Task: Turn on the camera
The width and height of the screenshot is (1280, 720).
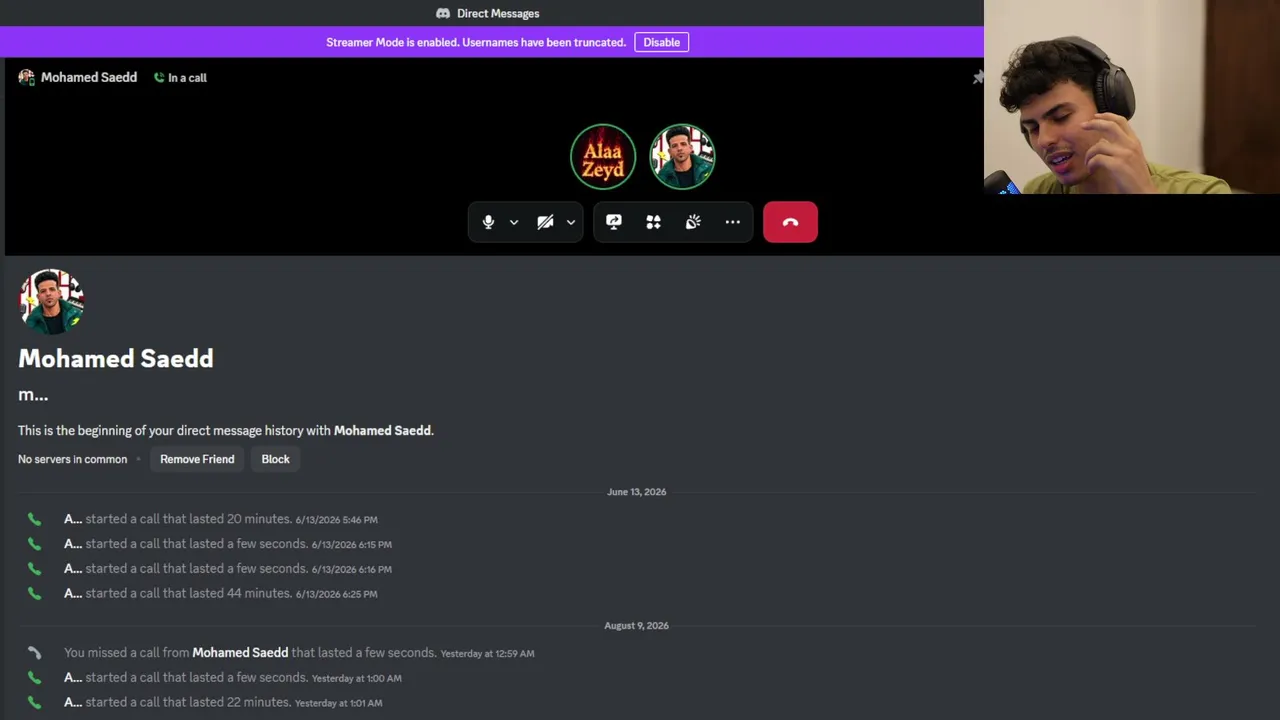Action: (x=545, y=222)
